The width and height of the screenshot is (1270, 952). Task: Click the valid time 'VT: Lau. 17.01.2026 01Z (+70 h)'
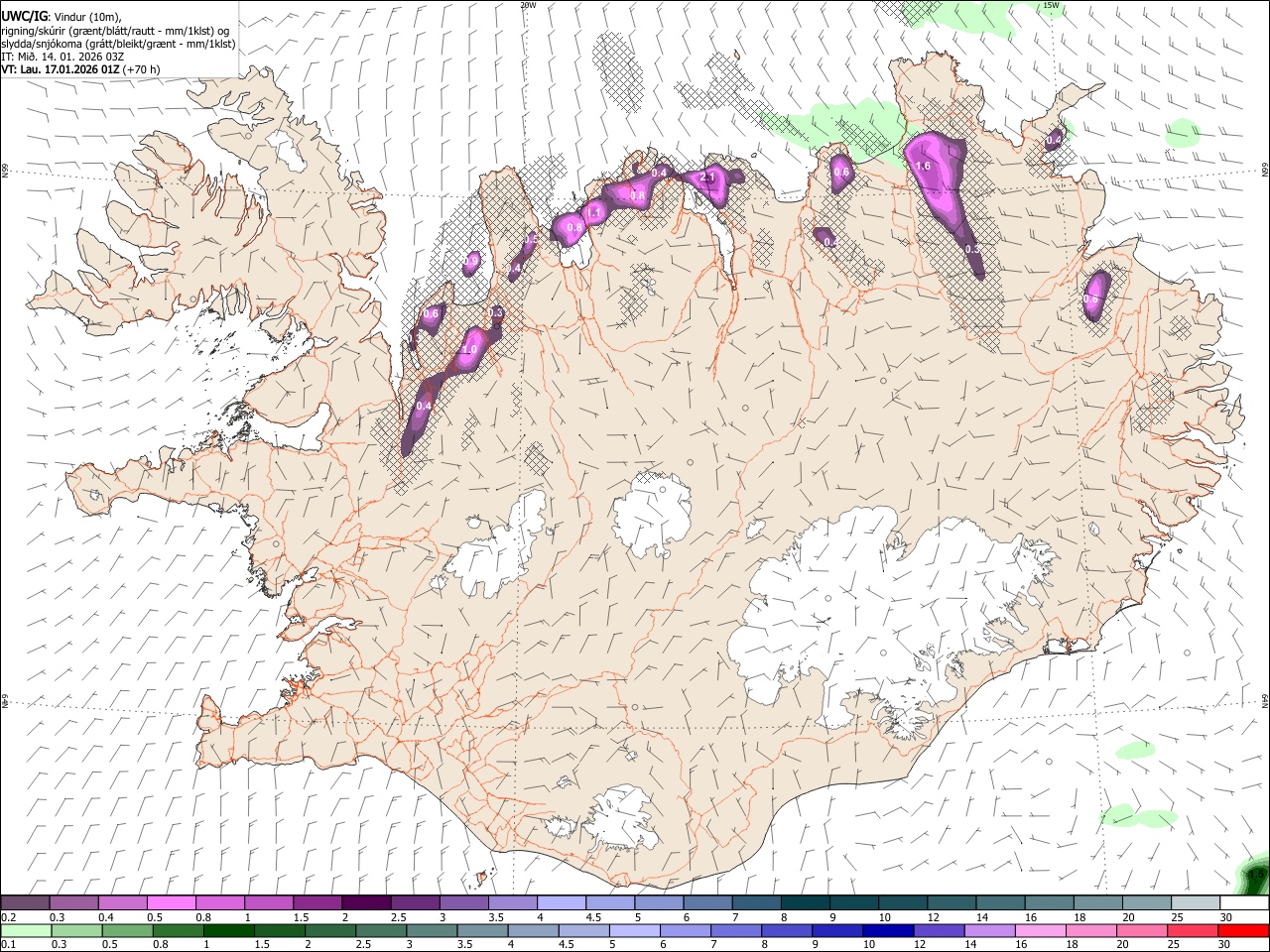(80, 69)
